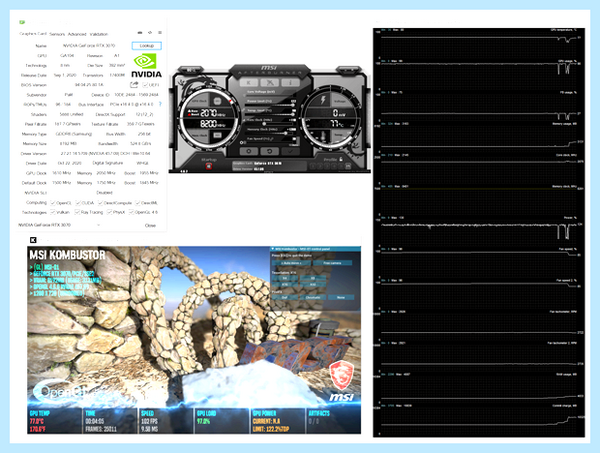Toggle Afterburner's Startup Windows button
The height and width of the screenshot is (453, 600).
click(x=209, y=166)
